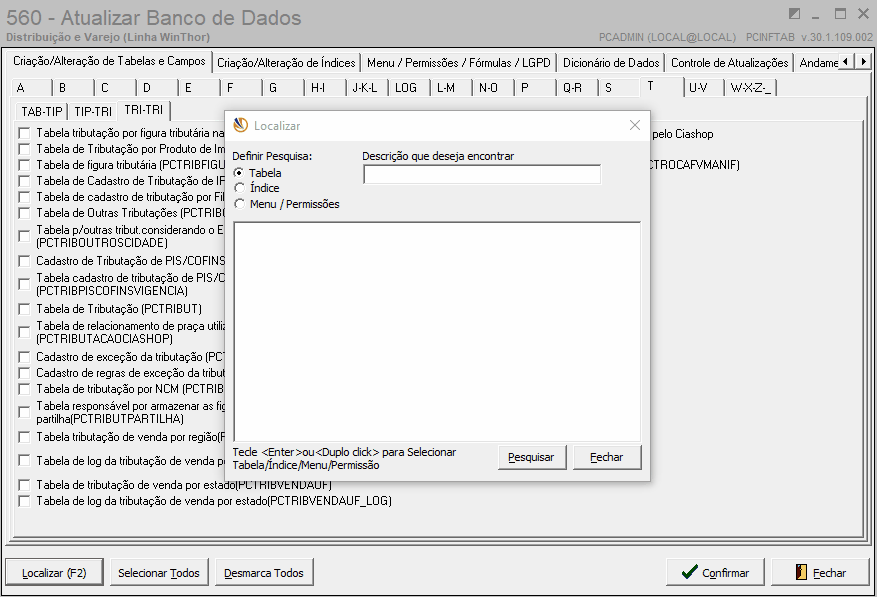Select the letter P tab

point(534,88)
